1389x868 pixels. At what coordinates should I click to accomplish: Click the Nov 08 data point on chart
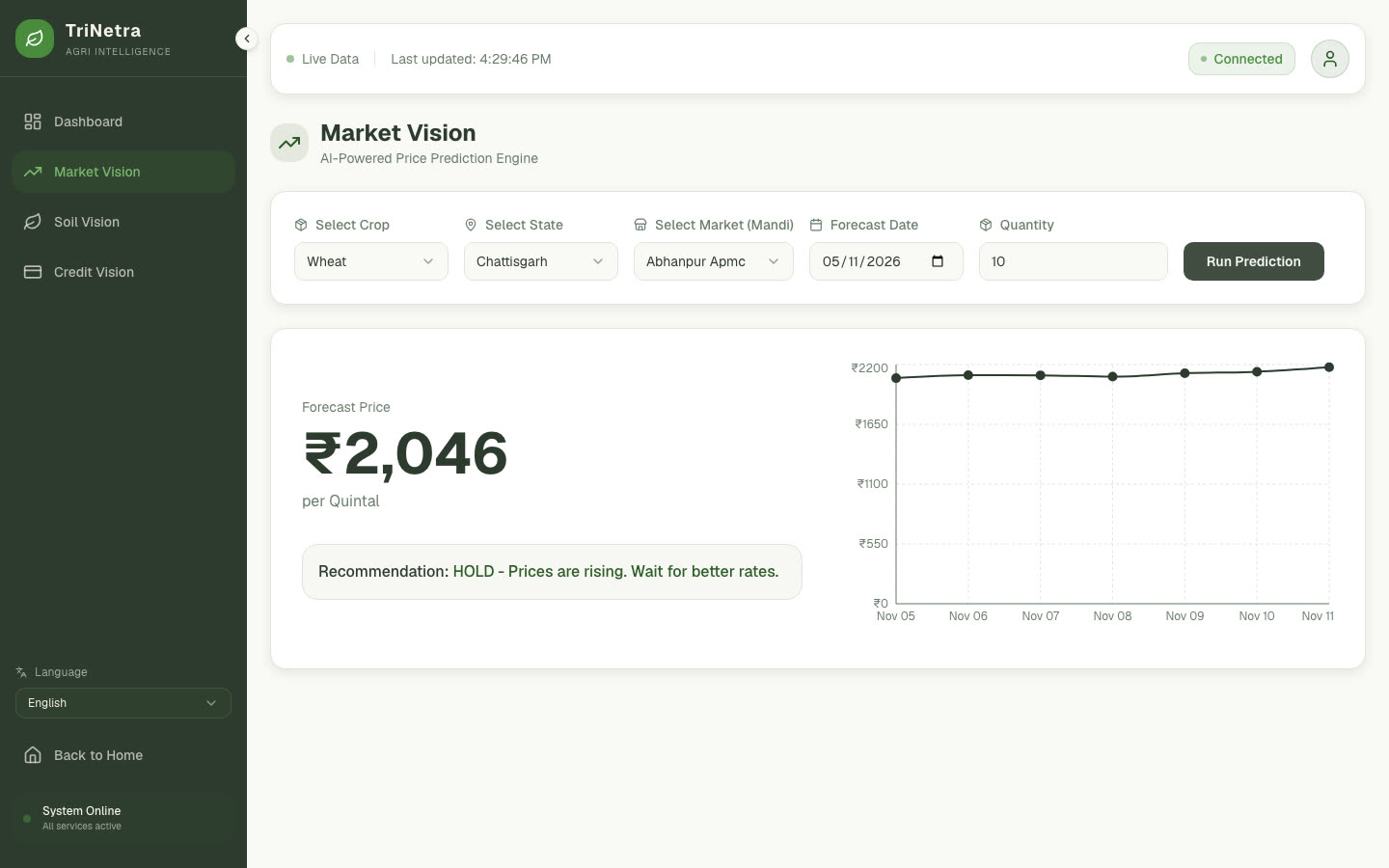click(x=1112, y=376)
